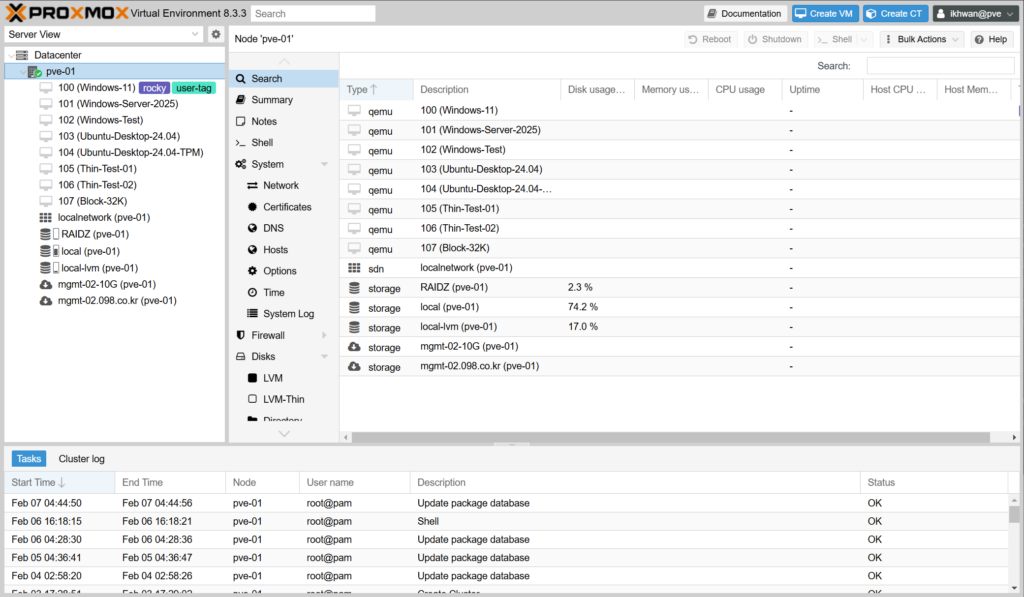This screenshot has width=1024, height=597.
Task: Click the Create VM button
Action: [825, 13]
